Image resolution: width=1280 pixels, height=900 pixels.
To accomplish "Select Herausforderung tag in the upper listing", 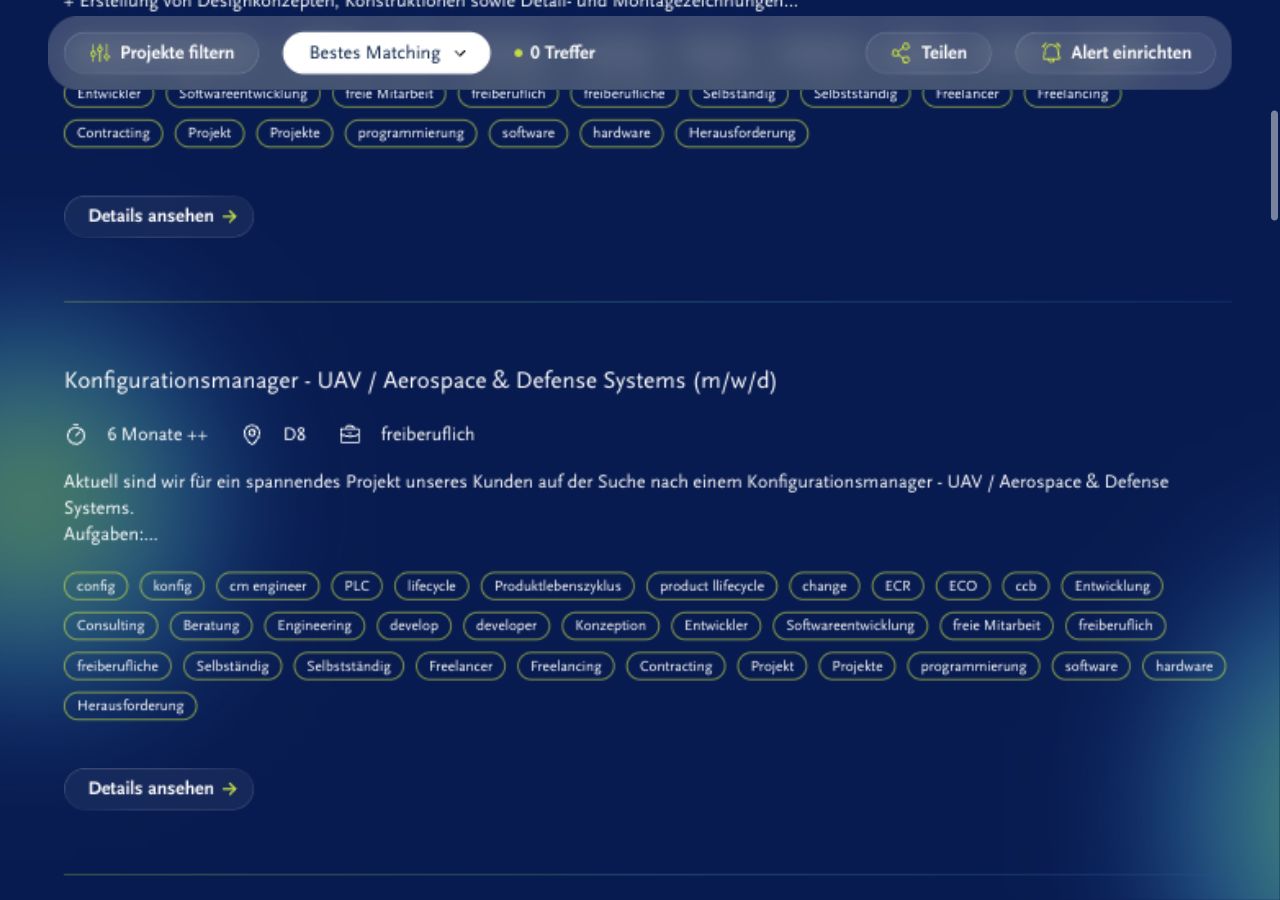I will [742, 133].
